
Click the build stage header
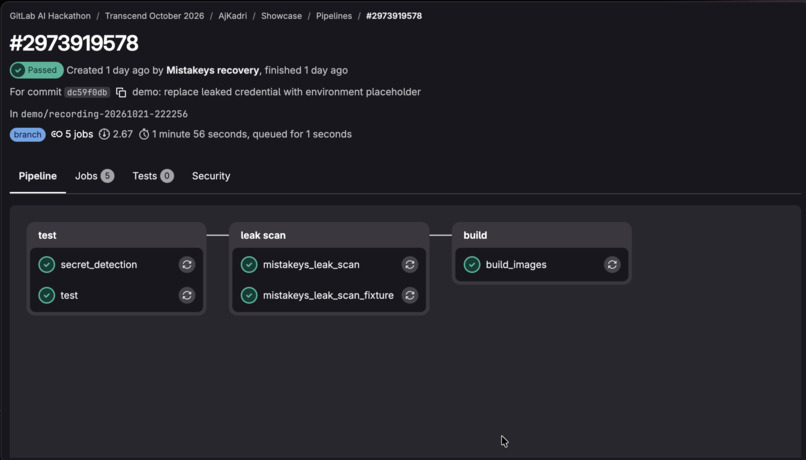pyautogui.click(x=475, y=235)
